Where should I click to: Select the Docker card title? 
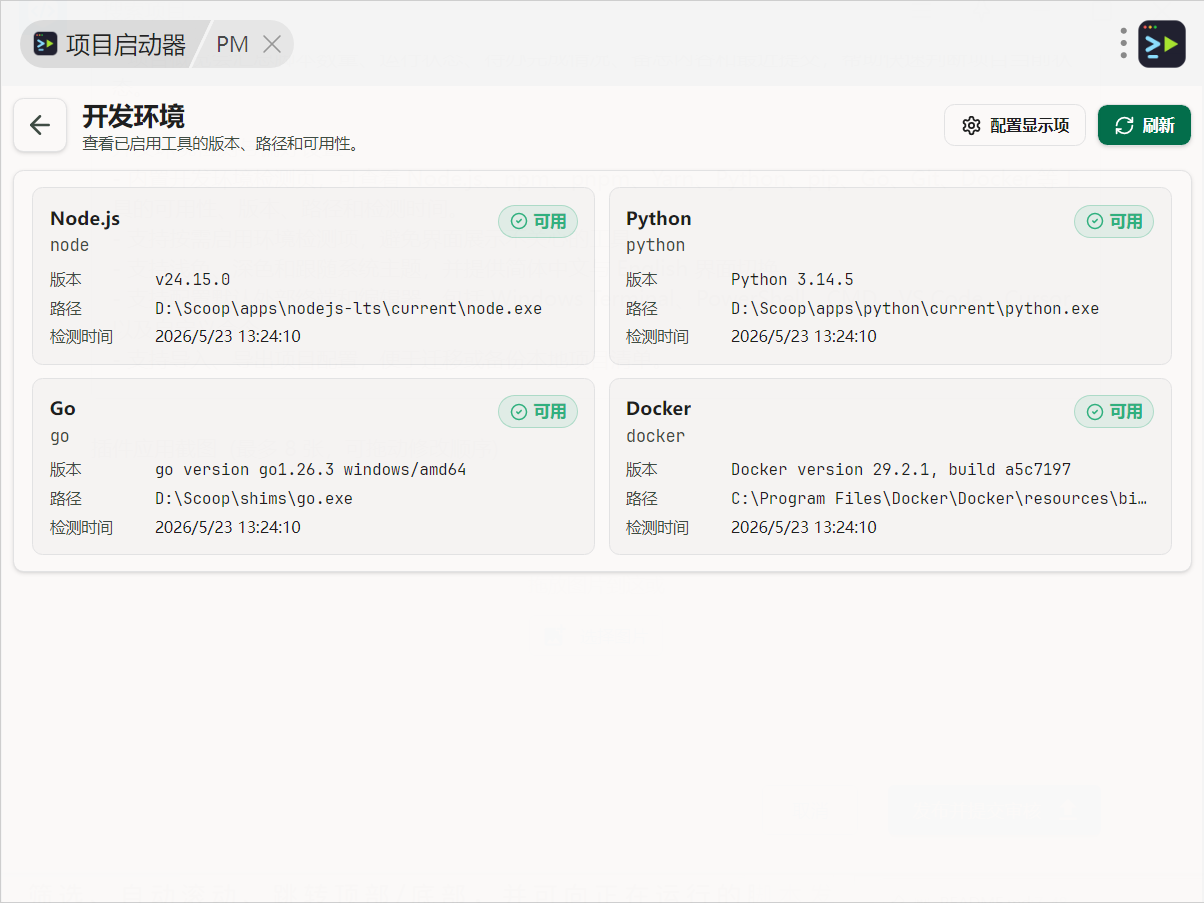coord(659,408)
